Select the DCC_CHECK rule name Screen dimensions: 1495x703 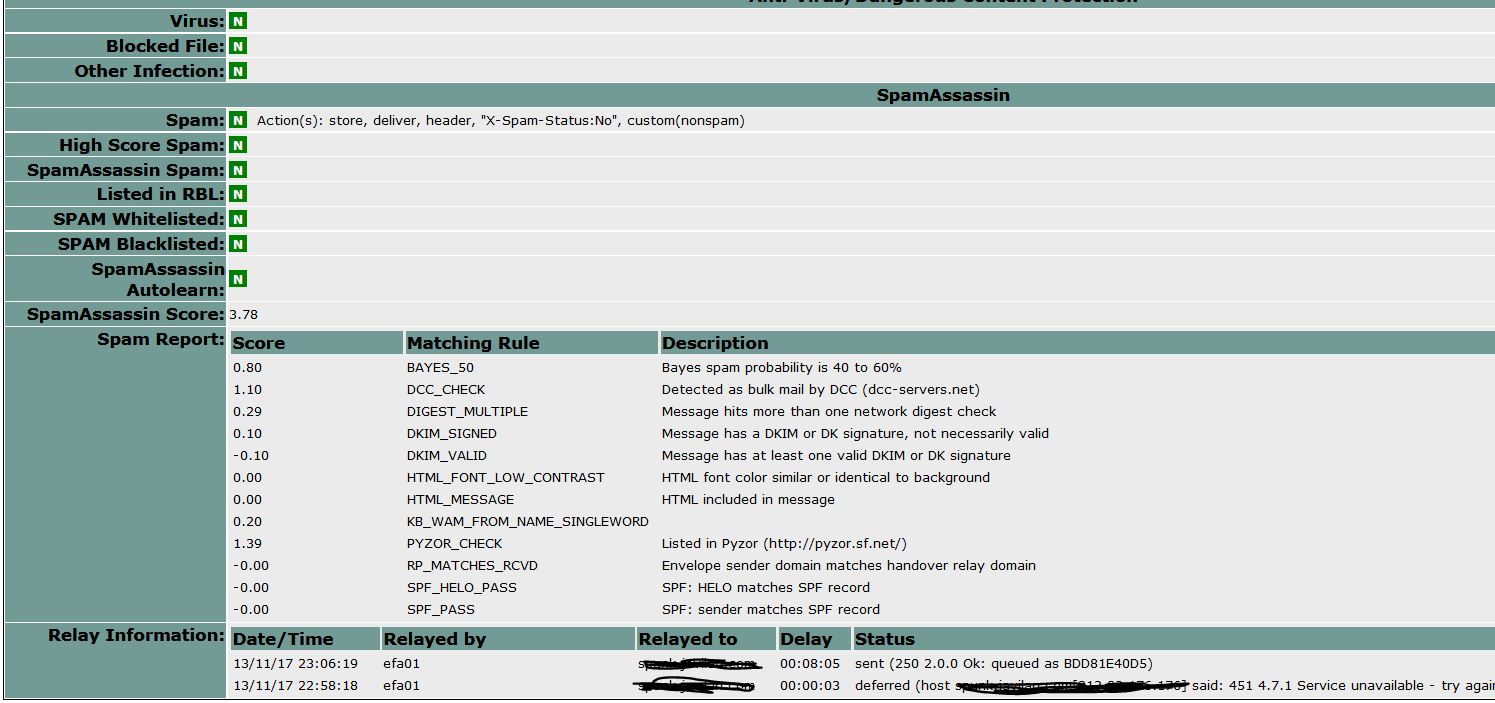coord(446,390)
